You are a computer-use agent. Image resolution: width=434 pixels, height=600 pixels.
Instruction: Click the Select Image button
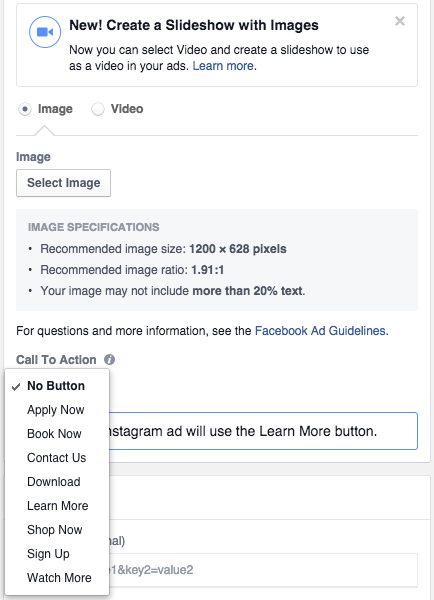(64, 183)
